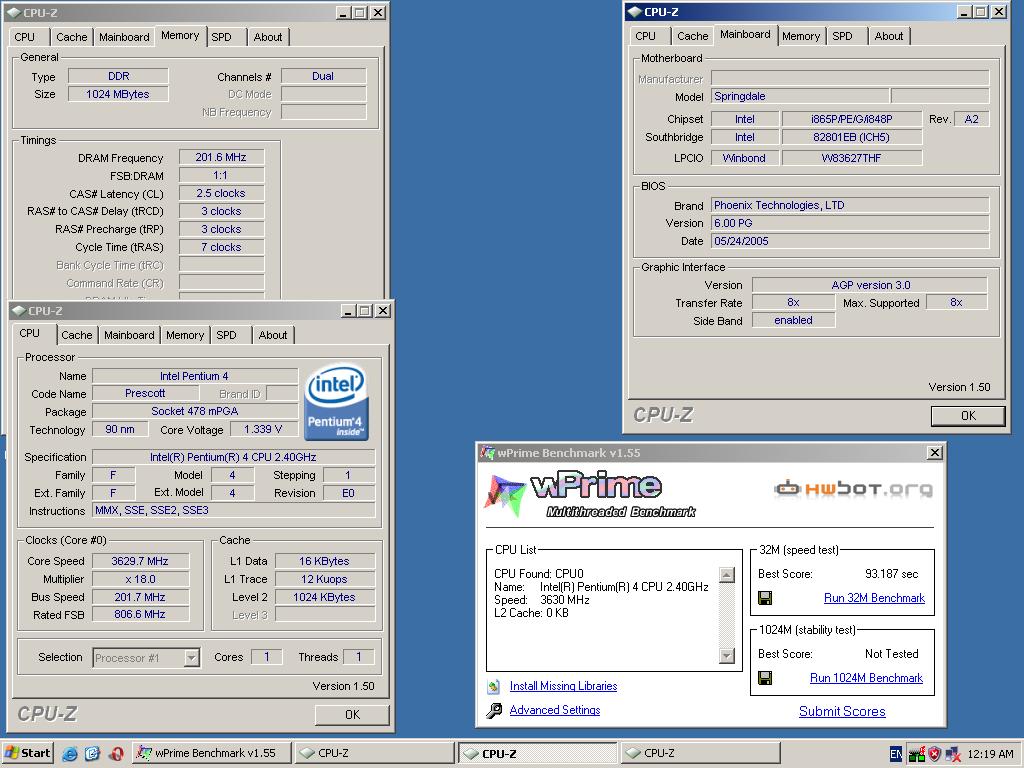Click the floppy save icon for 1024M score
This screenshot has height=768, width=1024.
pyautogui.click(x=765, y=678)
